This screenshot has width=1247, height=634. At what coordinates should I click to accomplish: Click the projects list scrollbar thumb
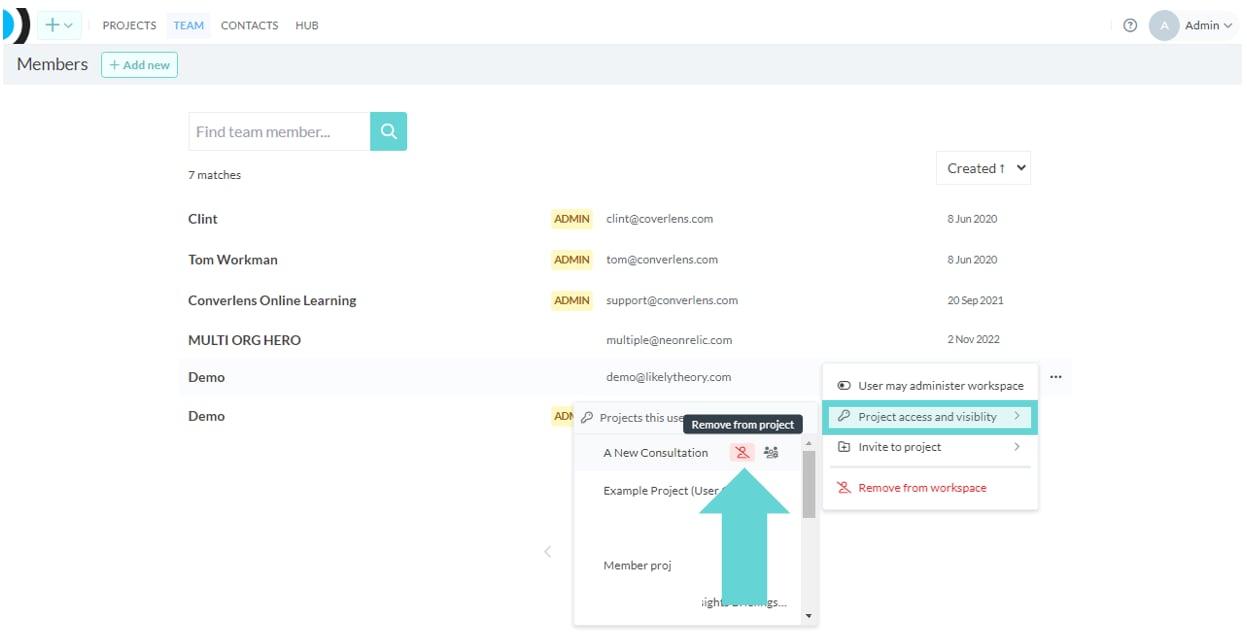[808, 484]
